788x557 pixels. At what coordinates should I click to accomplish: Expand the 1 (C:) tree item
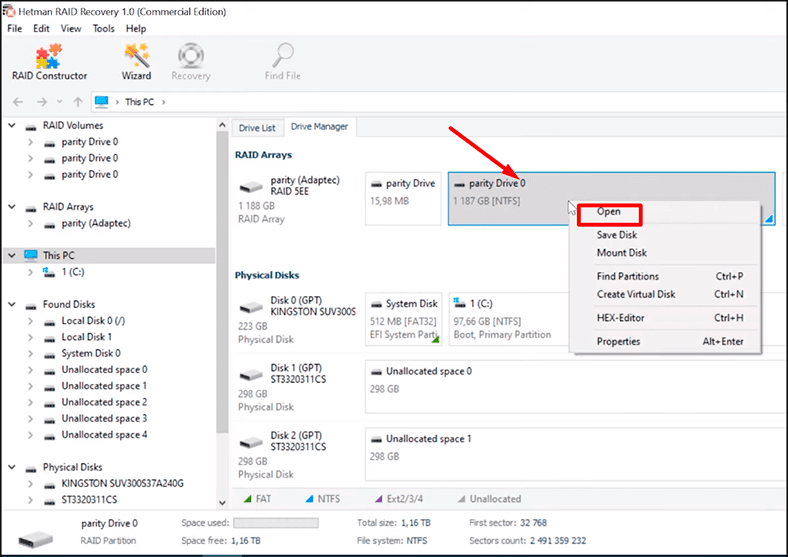tap(31, 272)
